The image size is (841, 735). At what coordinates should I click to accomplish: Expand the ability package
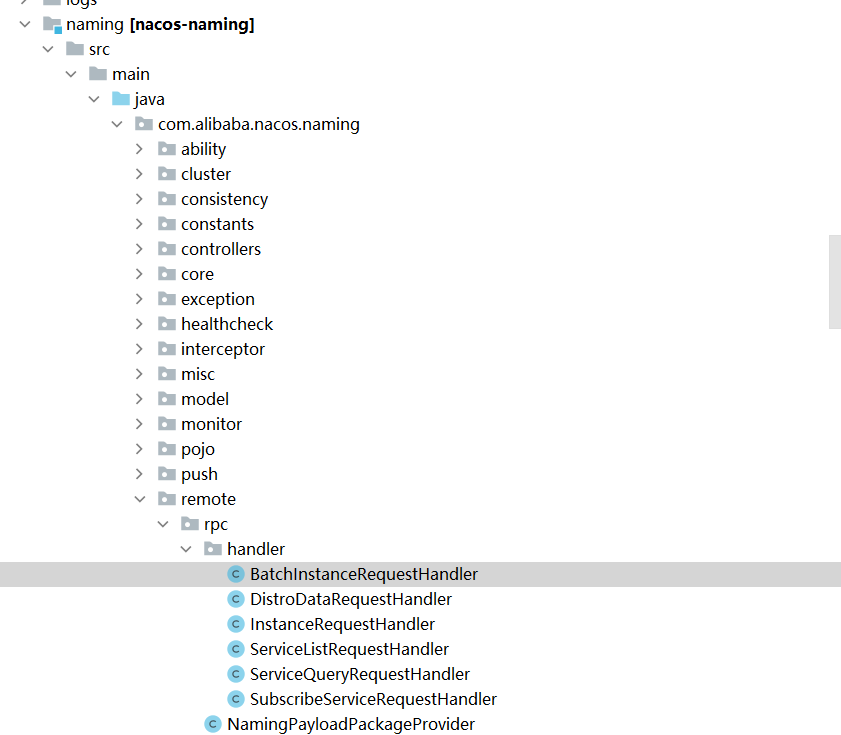tap(140, 148)
